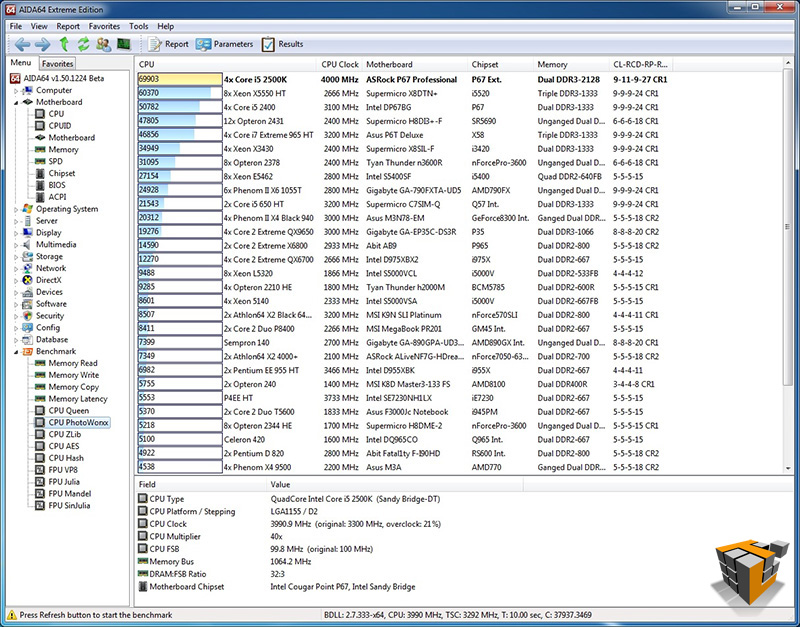Select the Memory Read benchmark icon

point(40,363)
